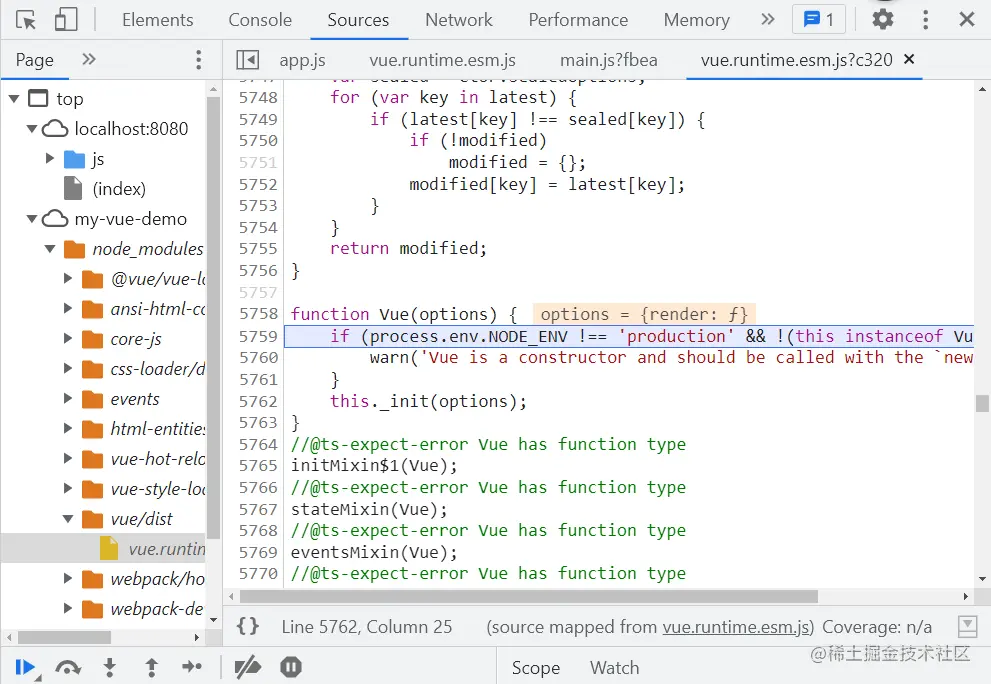
Task: Open the Performance tab
Action: click(578, 20)
